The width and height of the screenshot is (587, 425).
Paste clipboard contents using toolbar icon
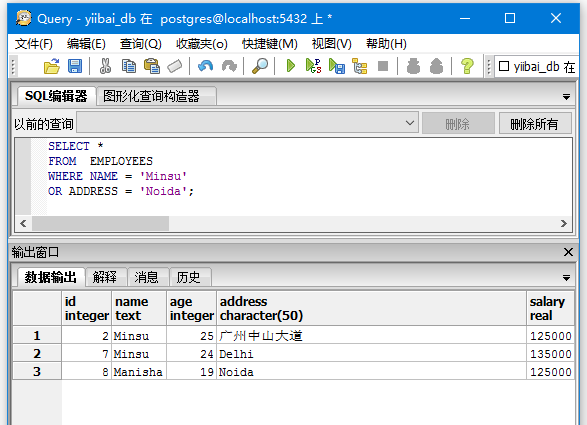(x=152, y=67)
